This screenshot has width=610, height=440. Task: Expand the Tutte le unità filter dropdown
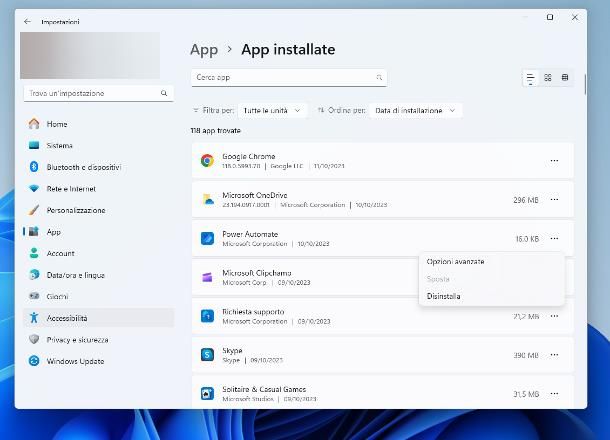(x=272, y=110)
